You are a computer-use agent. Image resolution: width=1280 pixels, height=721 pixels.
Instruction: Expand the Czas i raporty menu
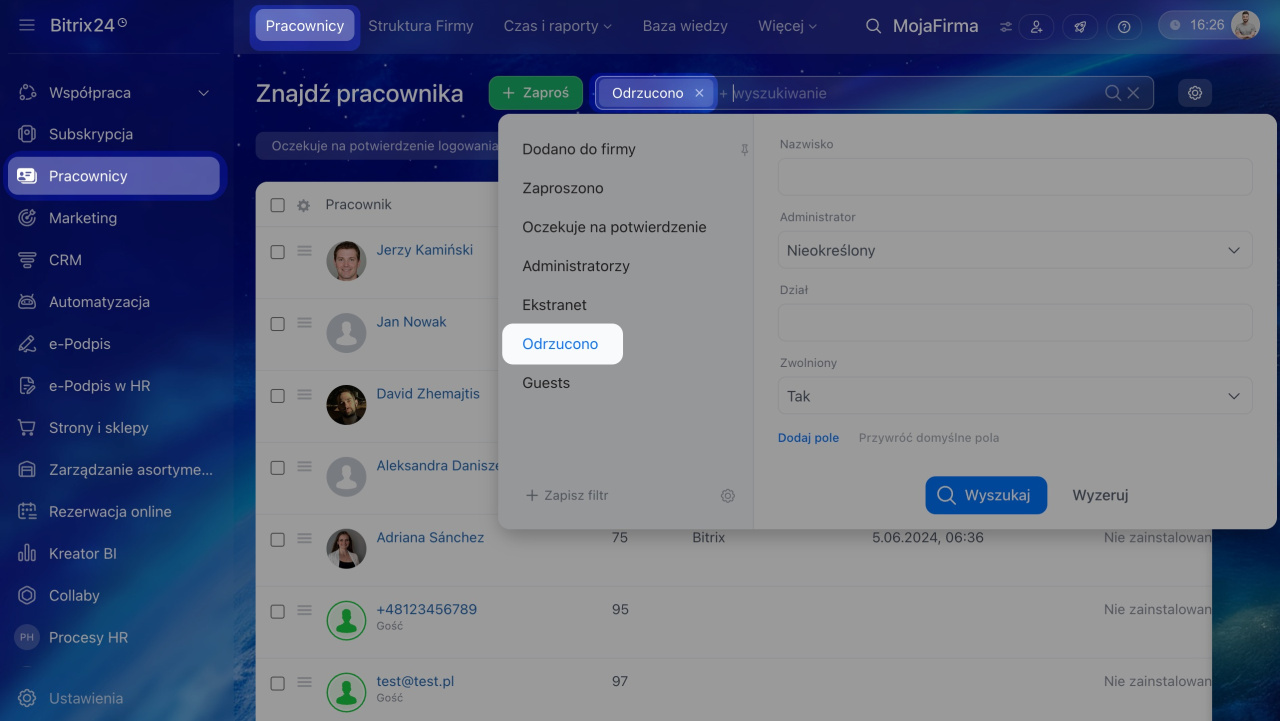(x=558, y=26)
